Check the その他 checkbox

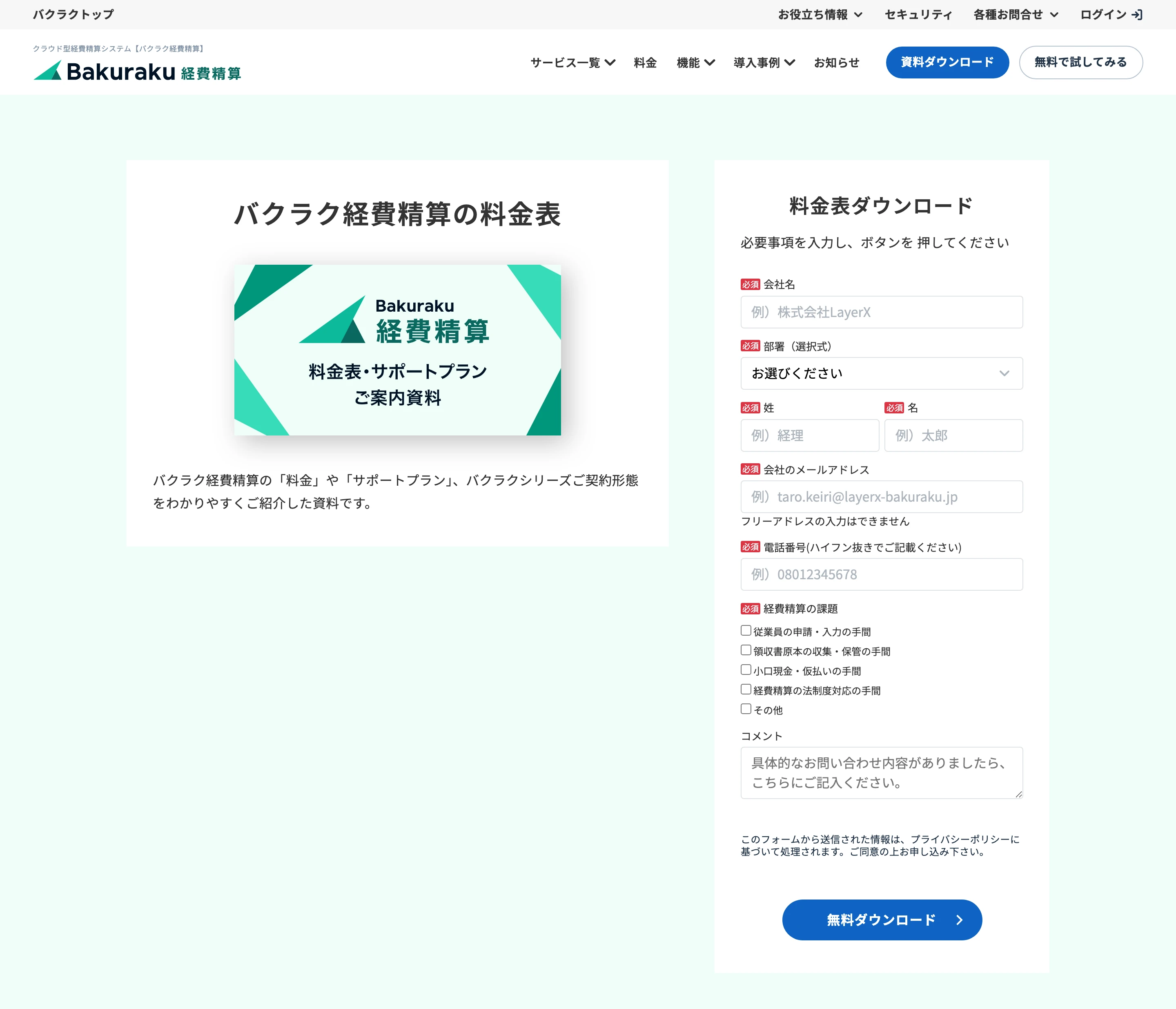point(746,709)
